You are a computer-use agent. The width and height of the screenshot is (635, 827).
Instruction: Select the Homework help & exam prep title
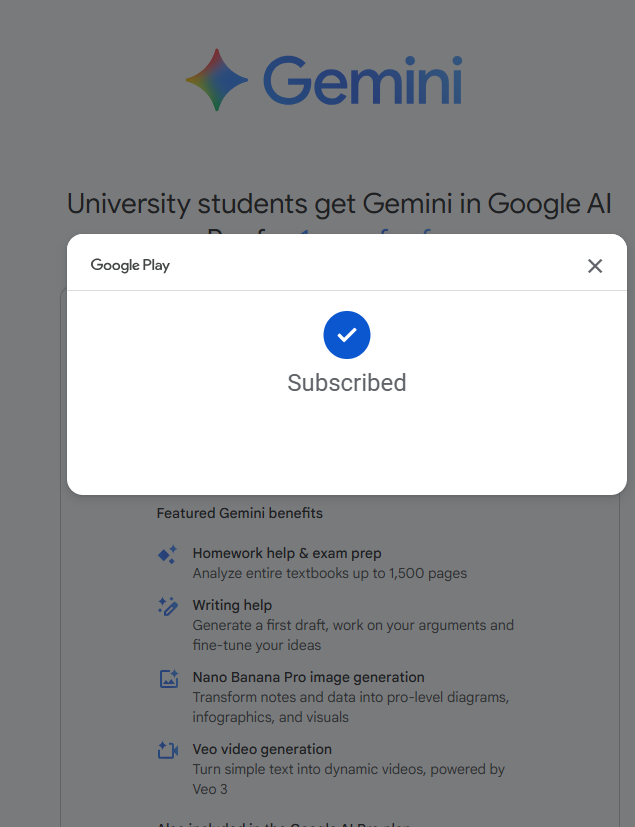coord(287,553)
